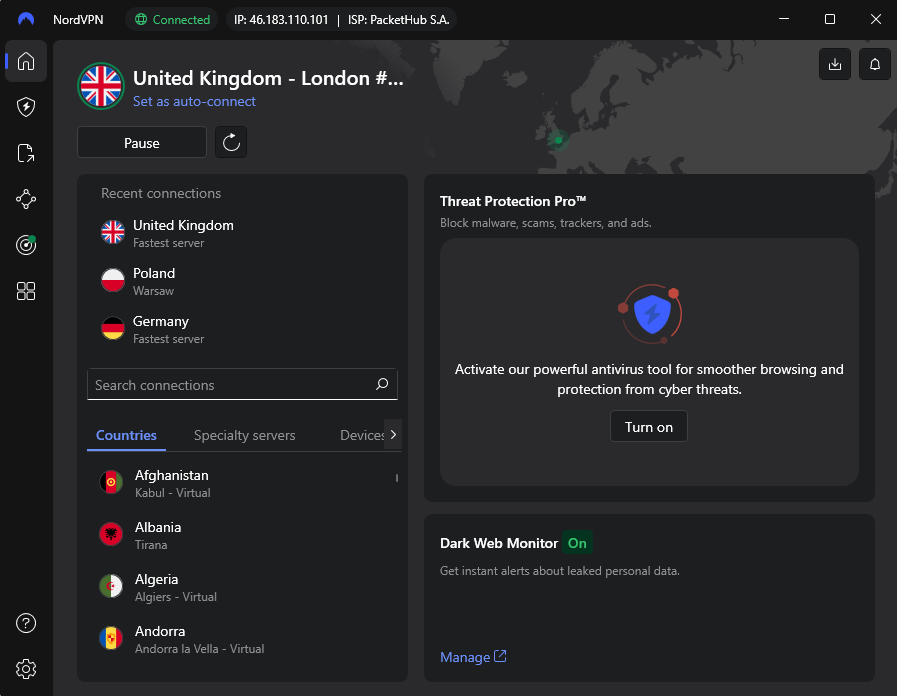Open the Help question mark icon
The width and height of the screenshot is (897, 696).
click(x=26, y=623)
